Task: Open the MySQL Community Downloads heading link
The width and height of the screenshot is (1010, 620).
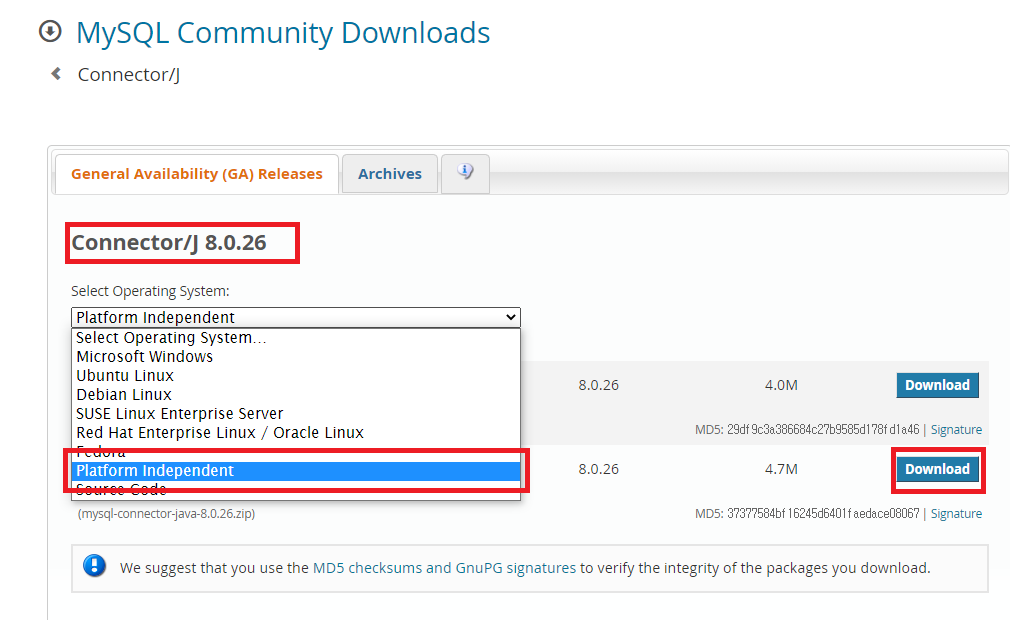Action: (283, 33)
